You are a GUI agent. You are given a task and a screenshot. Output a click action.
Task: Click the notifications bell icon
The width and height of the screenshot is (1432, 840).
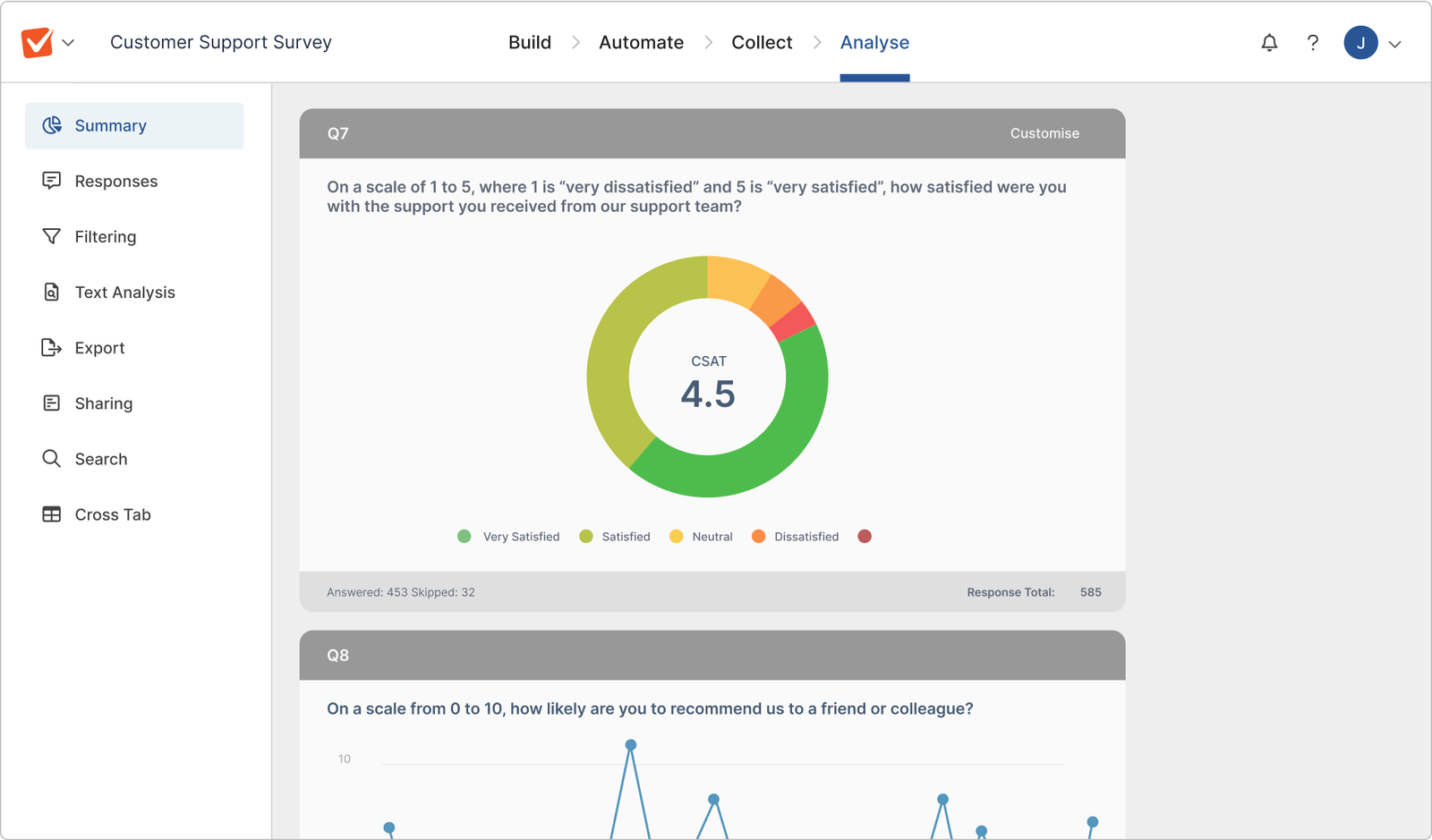1269,42
